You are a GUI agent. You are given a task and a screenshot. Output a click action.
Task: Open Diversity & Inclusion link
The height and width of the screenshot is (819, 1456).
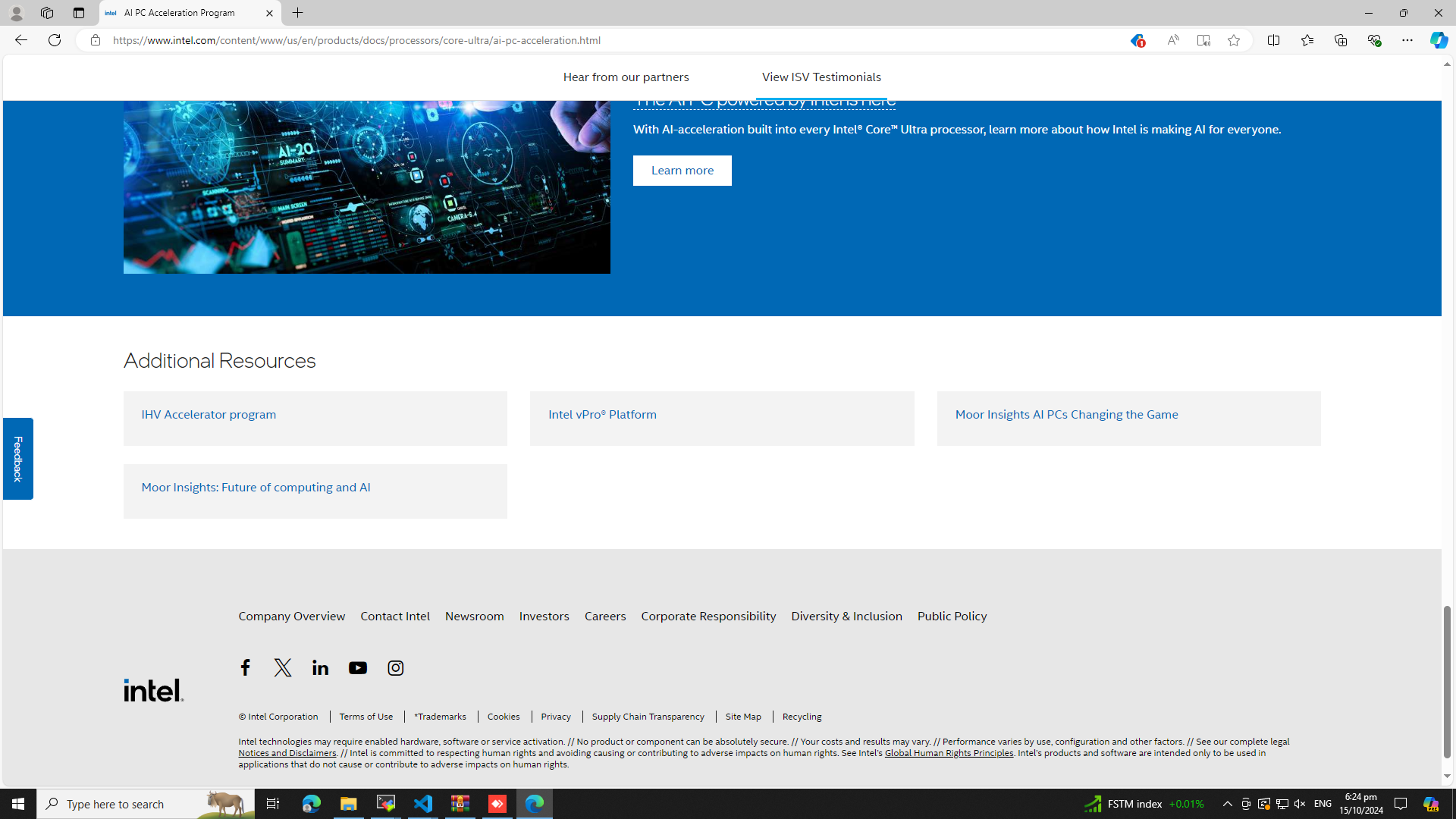(x=846, y=617)
